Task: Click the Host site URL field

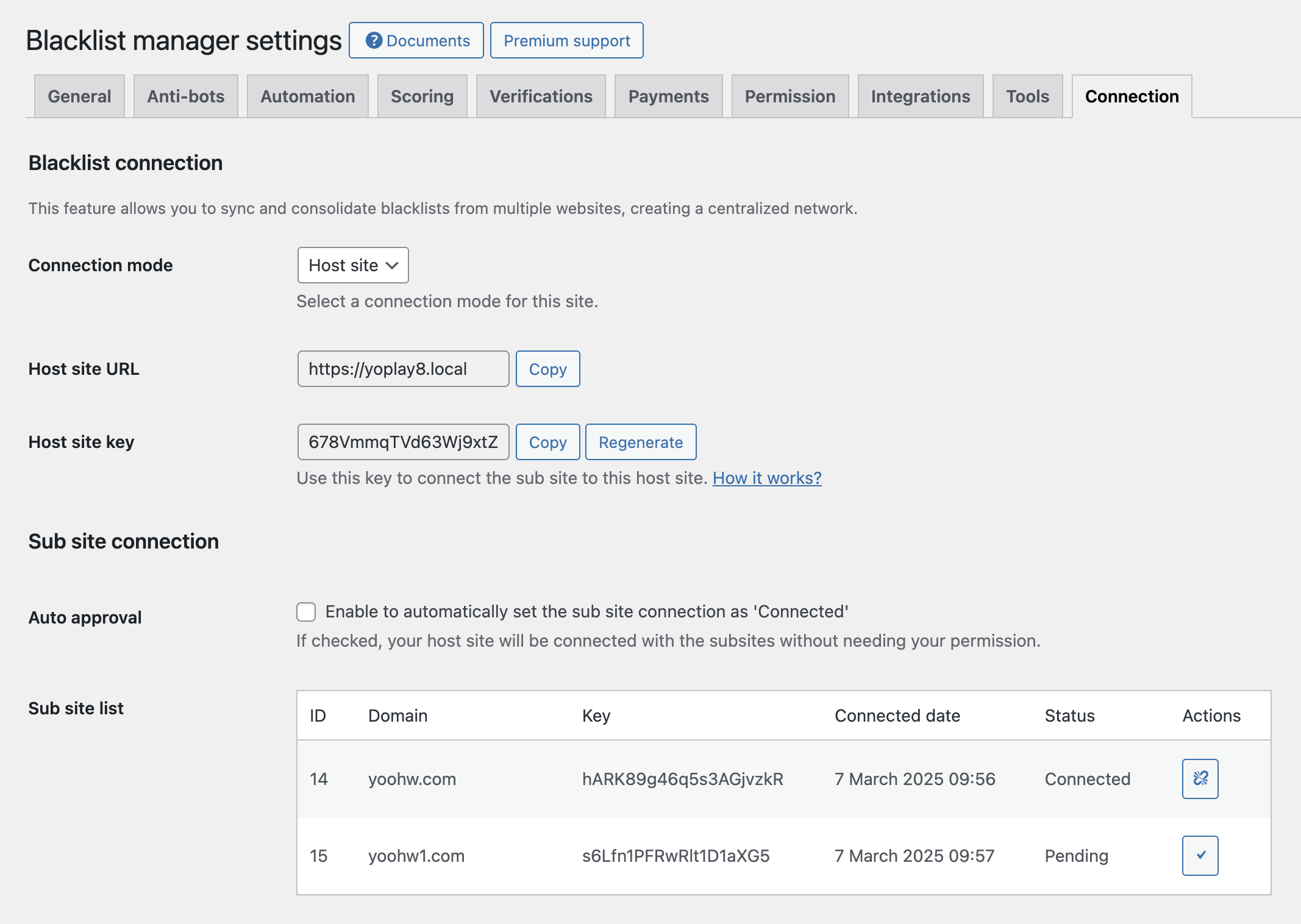Action: click(x=404, y=369)
